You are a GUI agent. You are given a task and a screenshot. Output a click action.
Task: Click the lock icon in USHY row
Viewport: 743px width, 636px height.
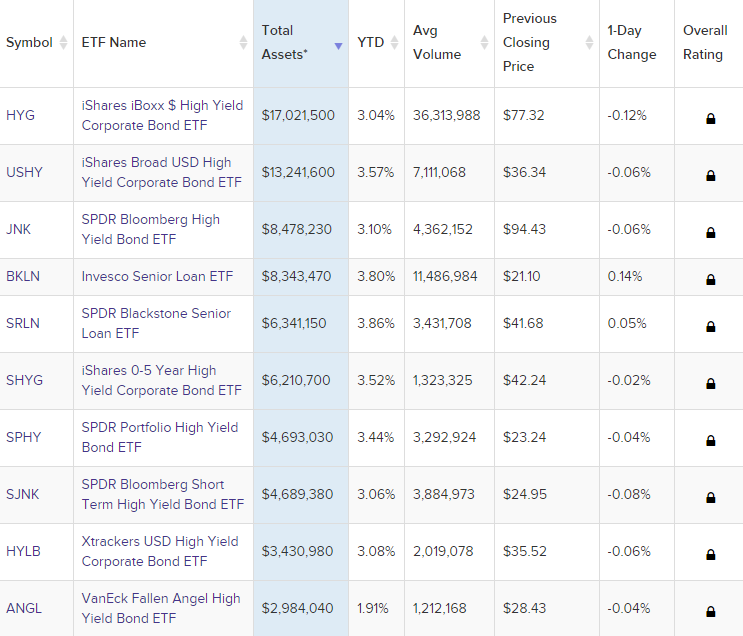(710, 175)
